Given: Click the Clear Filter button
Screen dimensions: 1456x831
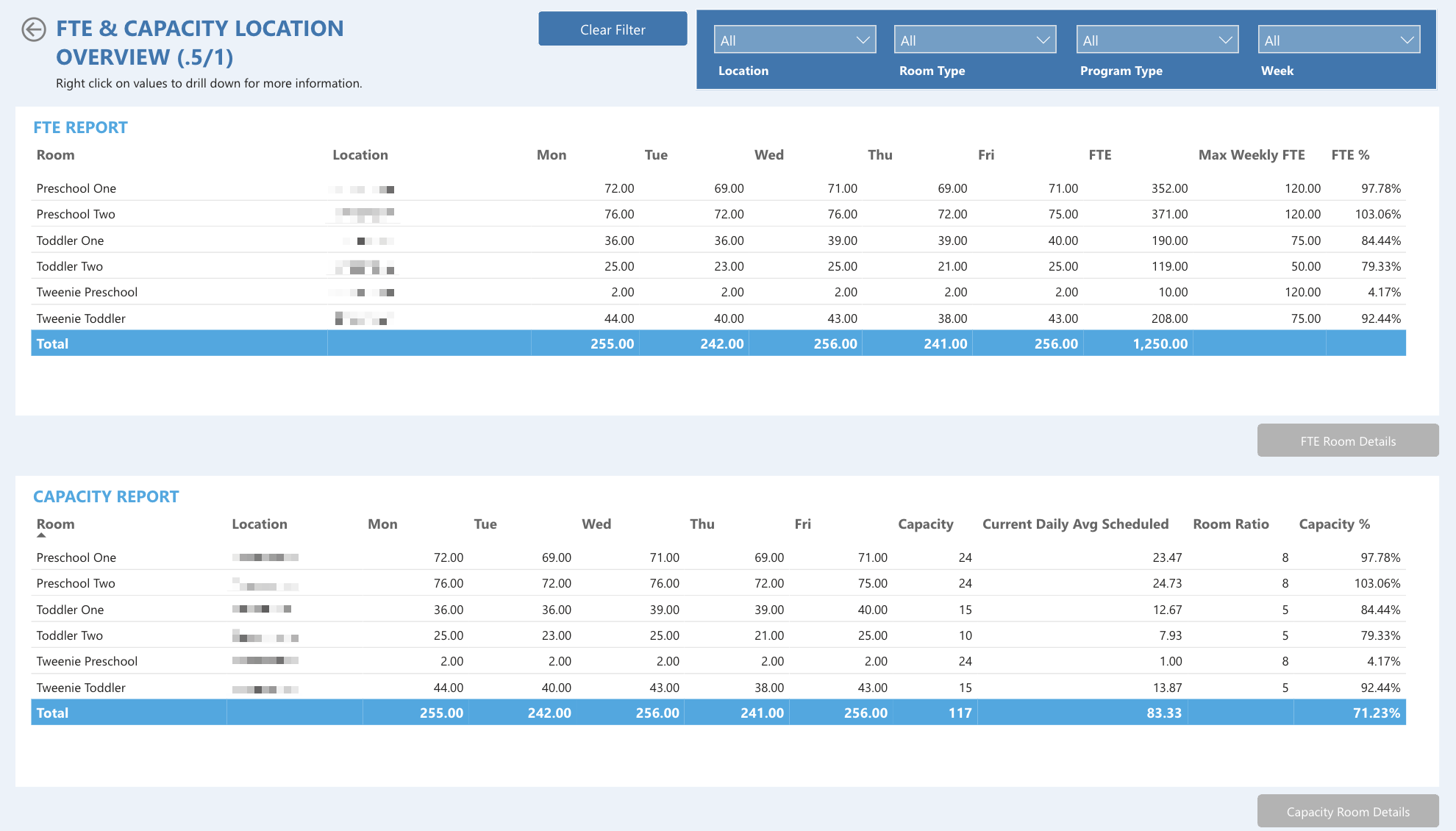Looking at the screenshot, I should pos(613,29).
